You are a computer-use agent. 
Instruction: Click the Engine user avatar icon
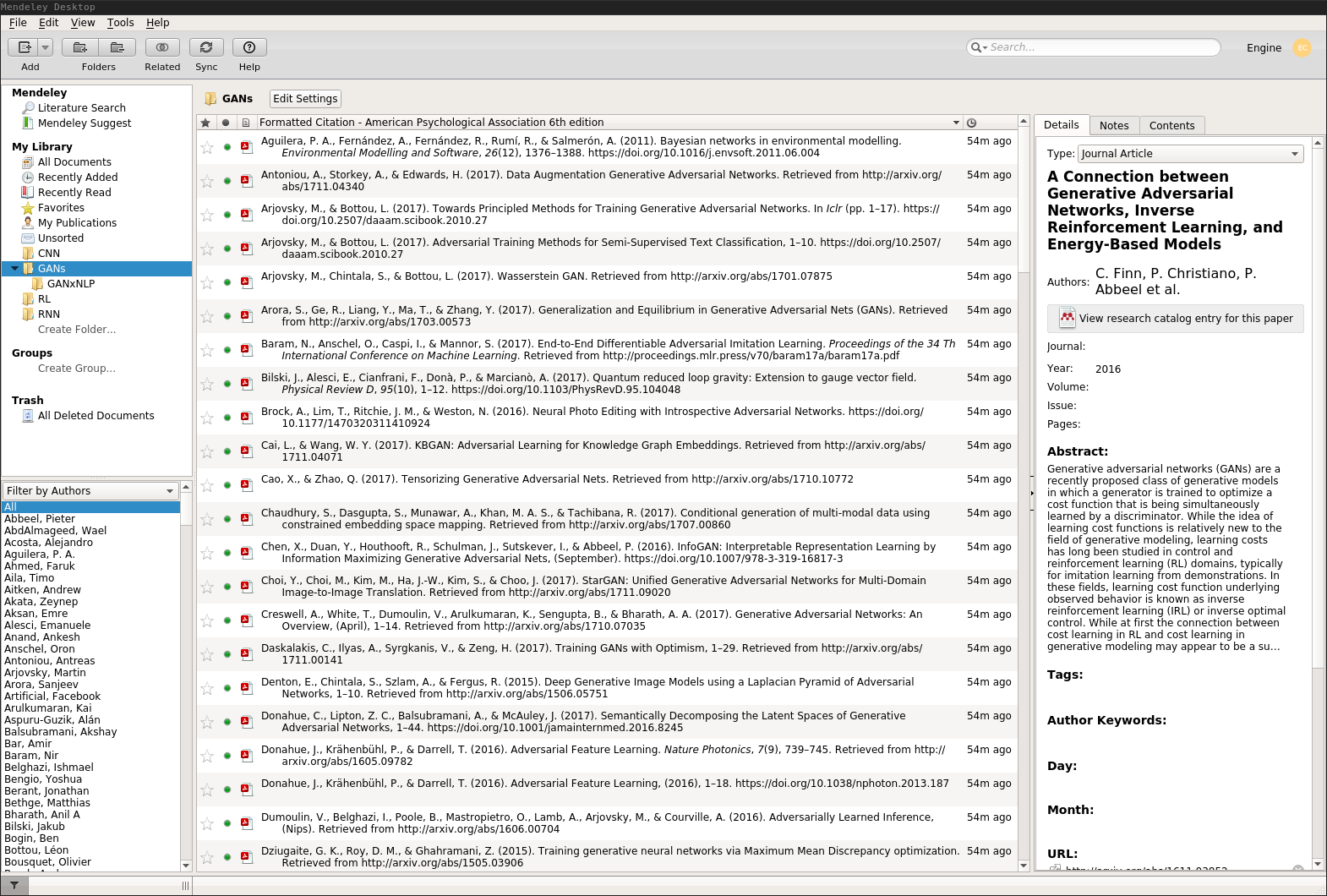1302,47
